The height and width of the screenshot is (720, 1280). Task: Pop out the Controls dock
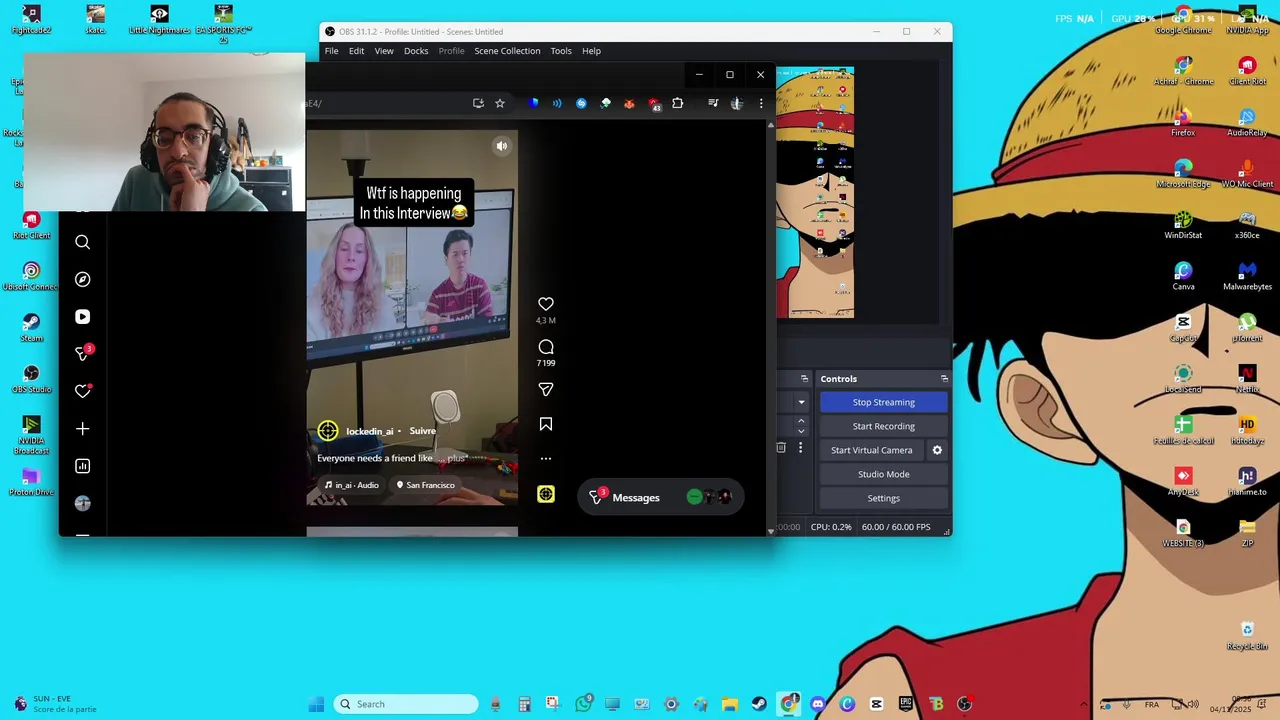point(944,379)
